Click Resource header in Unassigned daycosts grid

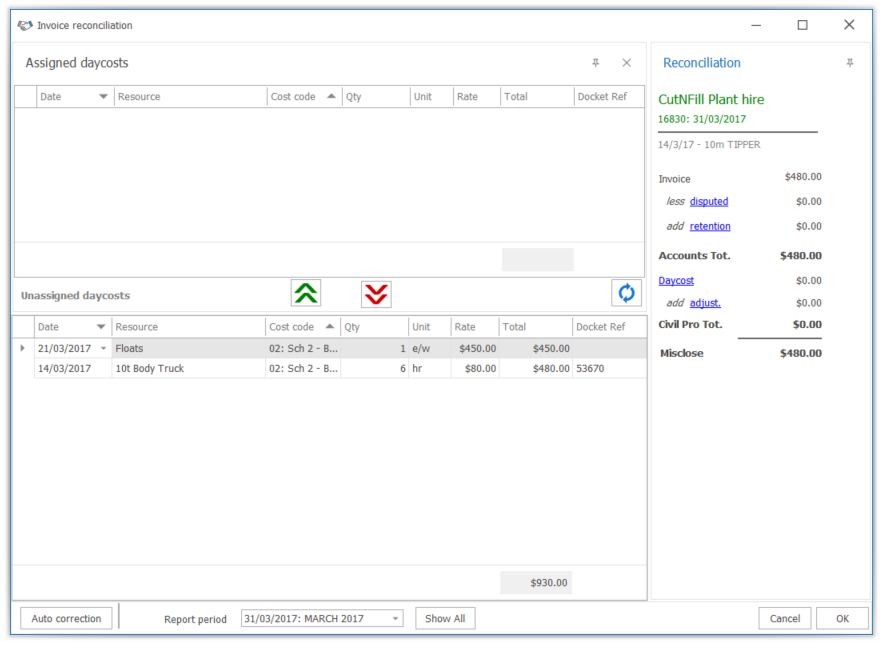click(188, 327)
